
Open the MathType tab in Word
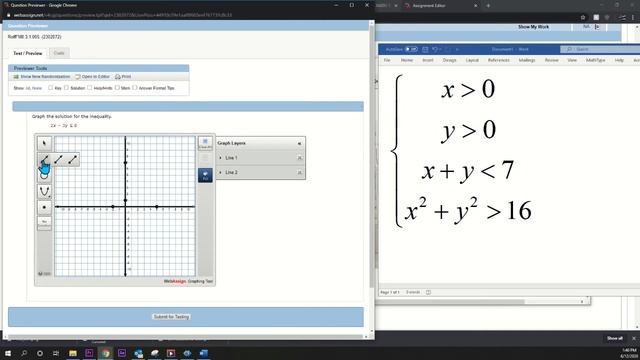(596, 60)
